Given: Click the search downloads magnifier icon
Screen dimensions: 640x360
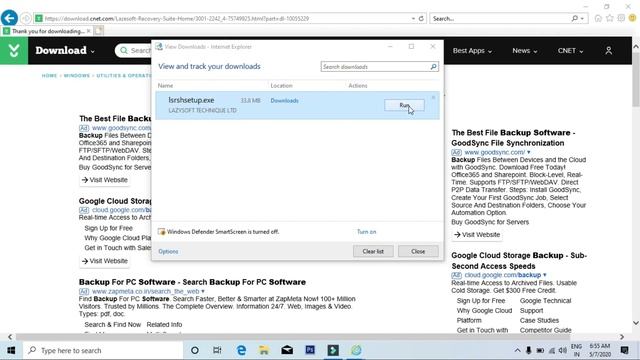Looking at the screenshot, I should (x=433, y=67).
